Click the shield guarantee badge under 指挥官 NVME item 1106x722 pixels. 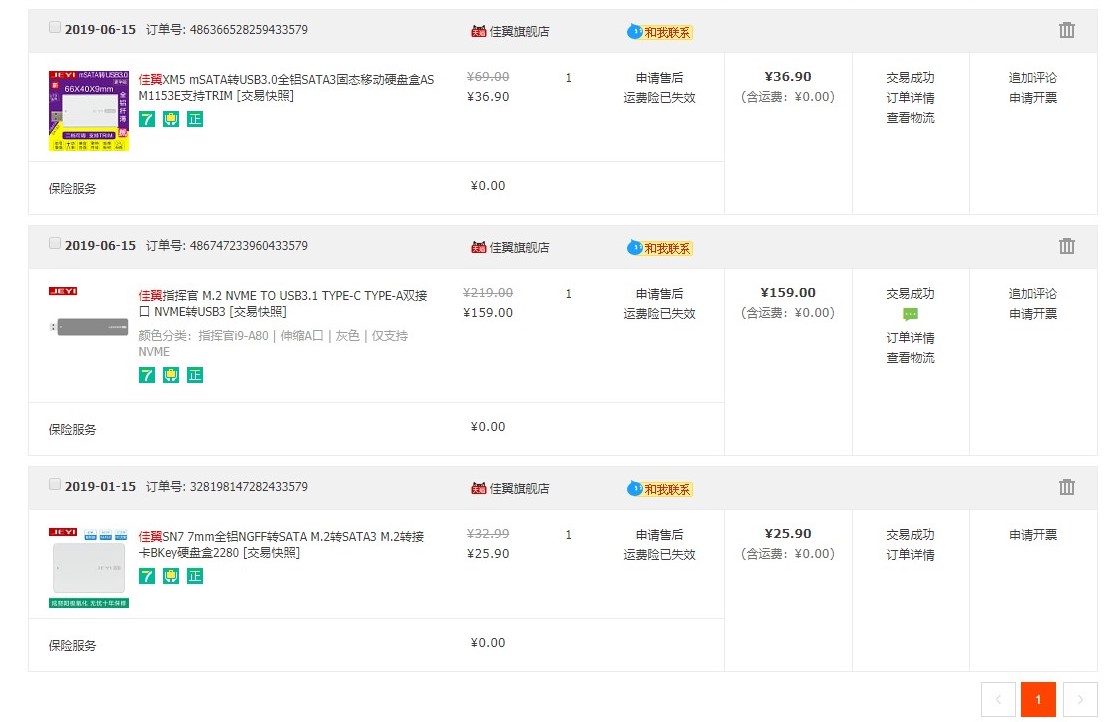point(171,375)
